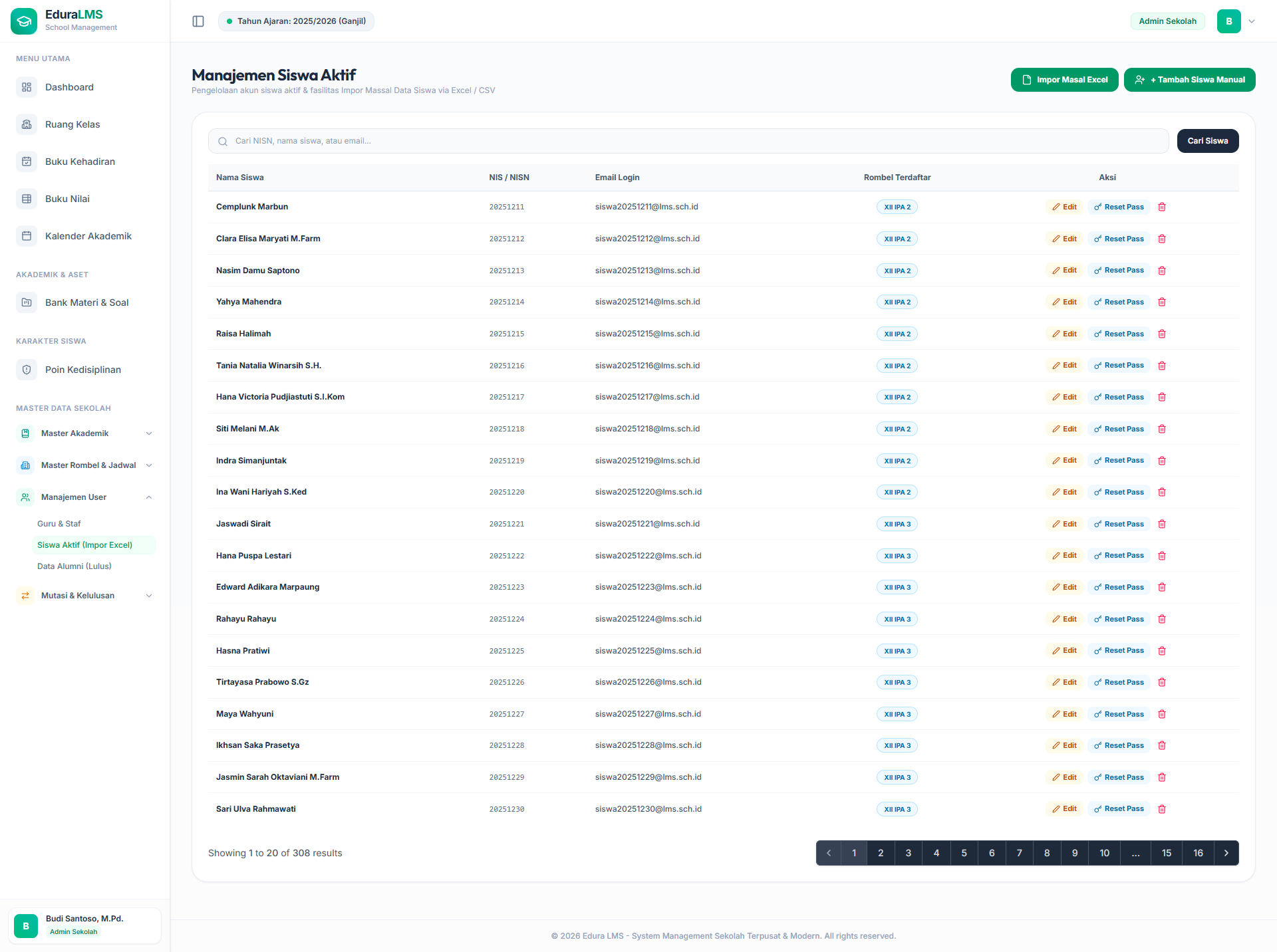1277x952 pixels.
Task: Edit student Clara Elisa Maryati M.Farm
Action: click(x=1065, y=239)
